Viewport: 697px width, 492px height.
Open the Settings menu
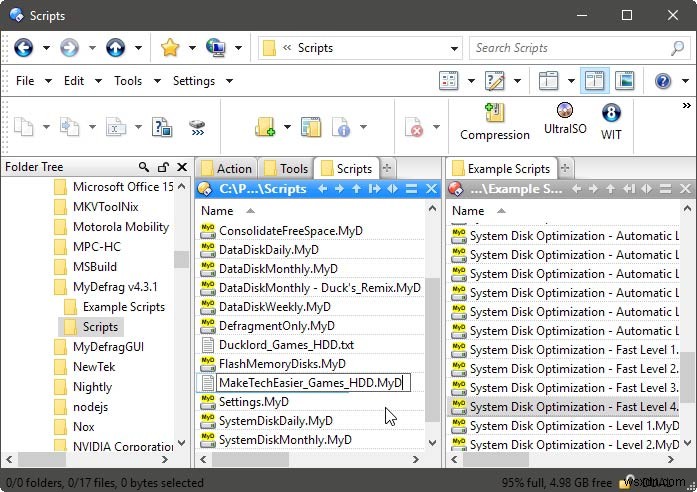pos(193,81)
